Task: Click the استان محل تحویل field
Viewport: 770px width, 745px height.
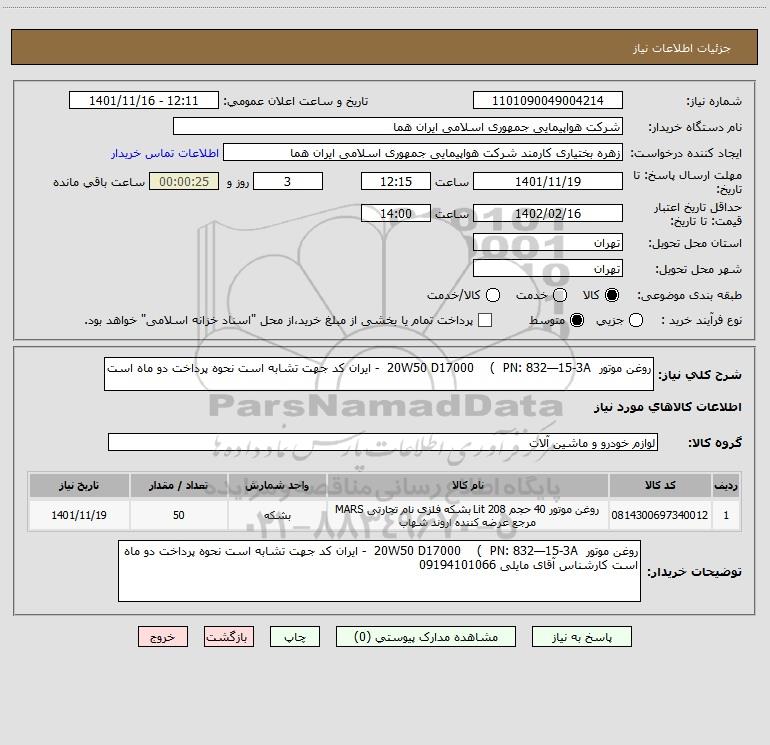Action: pos(547,243)
